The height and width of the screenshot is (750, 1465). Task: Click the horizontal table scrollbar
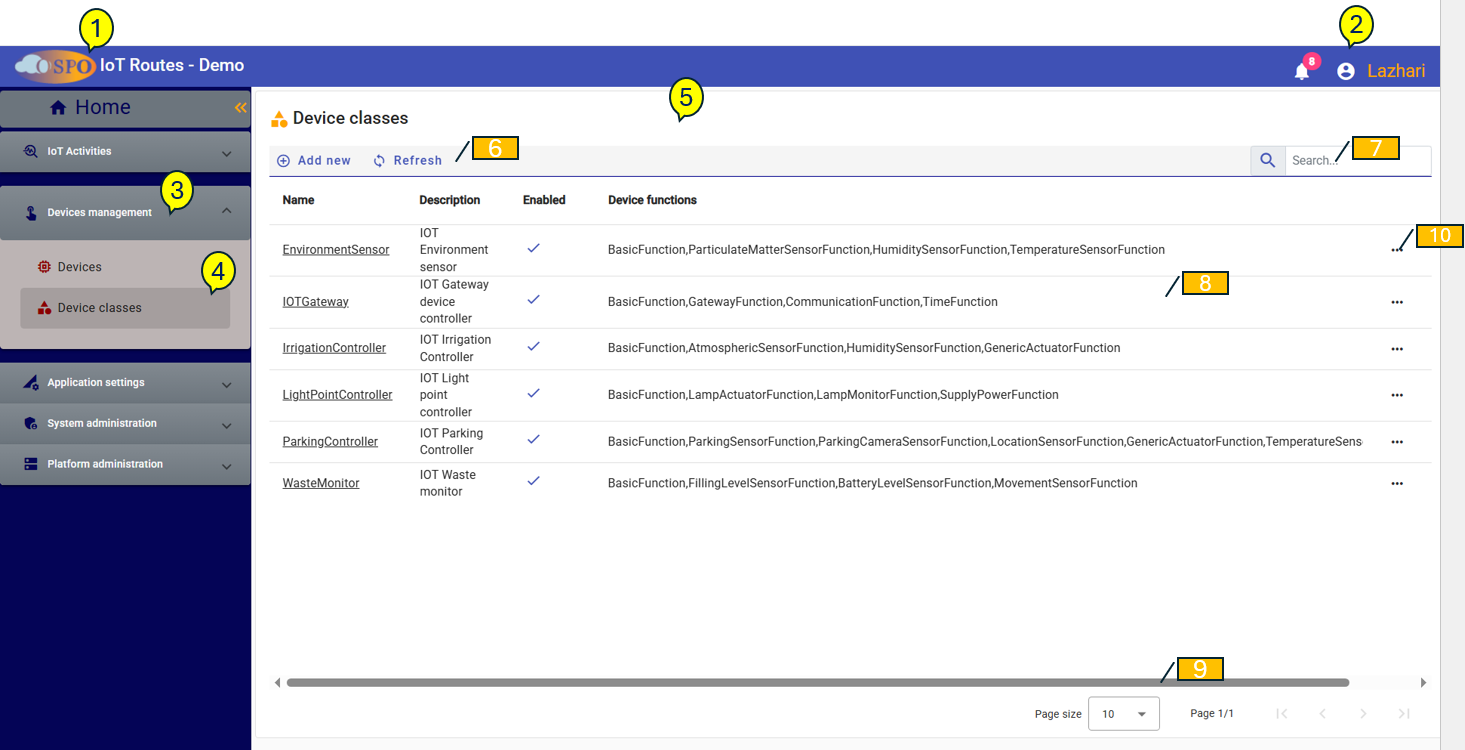click(x=817, y=683)
